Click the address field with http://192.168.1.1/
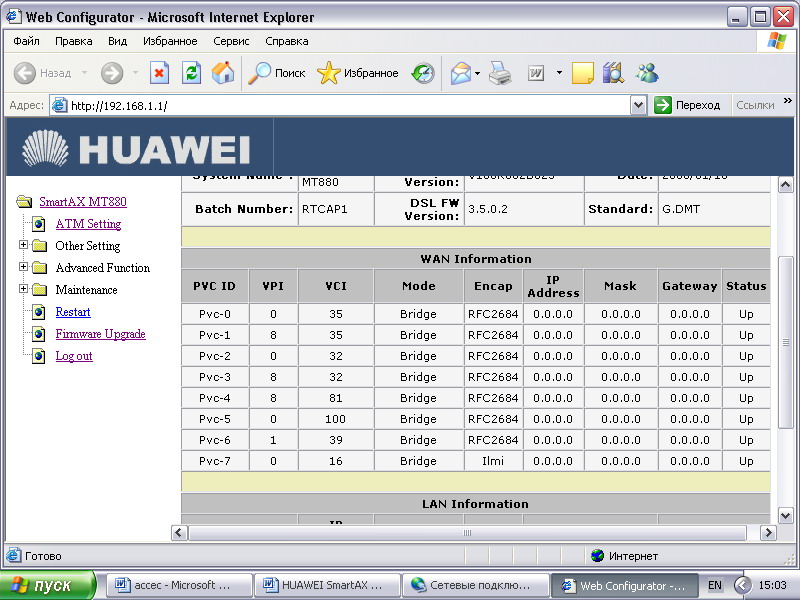This screenshot has width=800, height=600. [349, 106]
